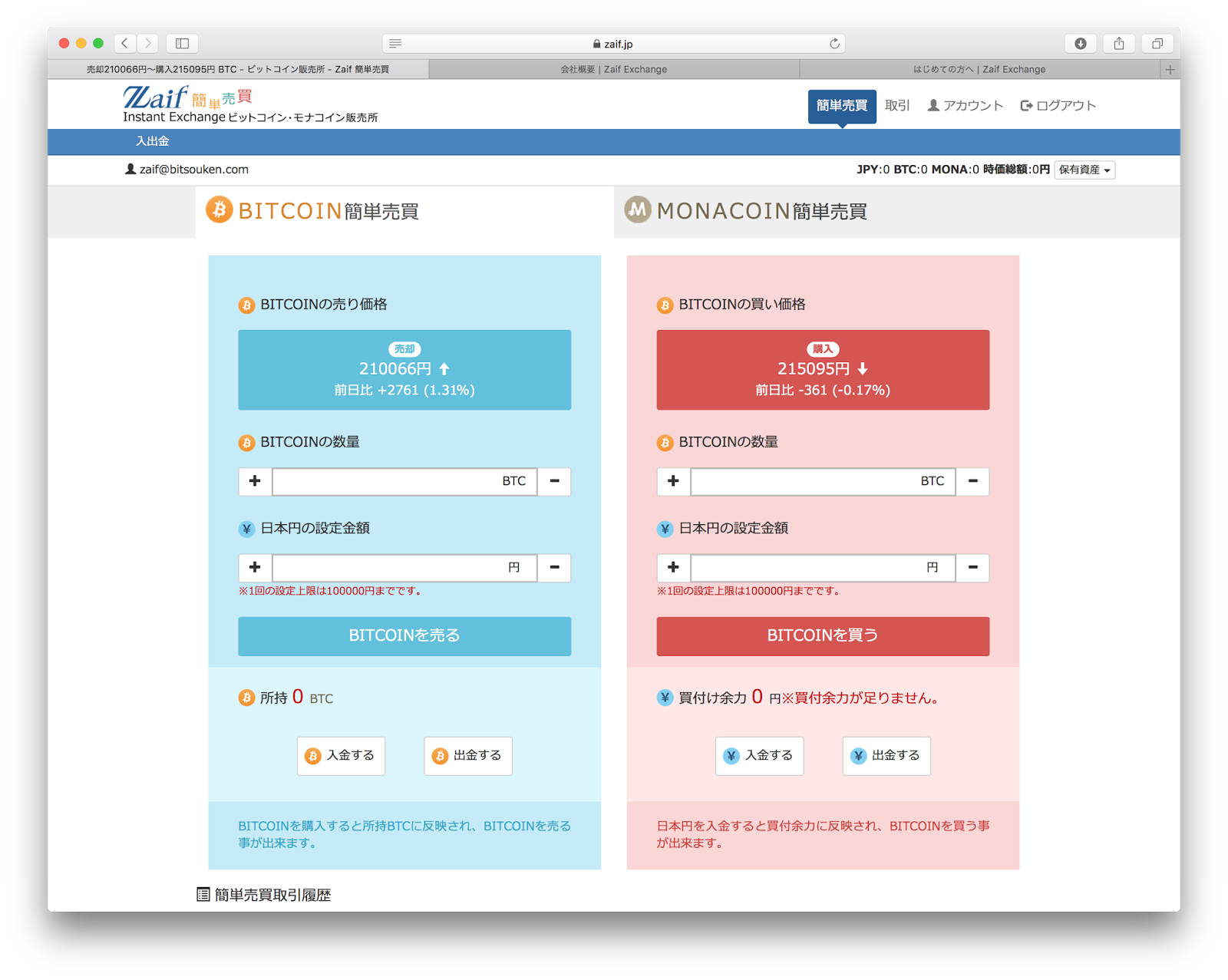Viewport: 1228px width, 980px height.
Task: Go back with Safari back arrow
Action: [125, 43]
